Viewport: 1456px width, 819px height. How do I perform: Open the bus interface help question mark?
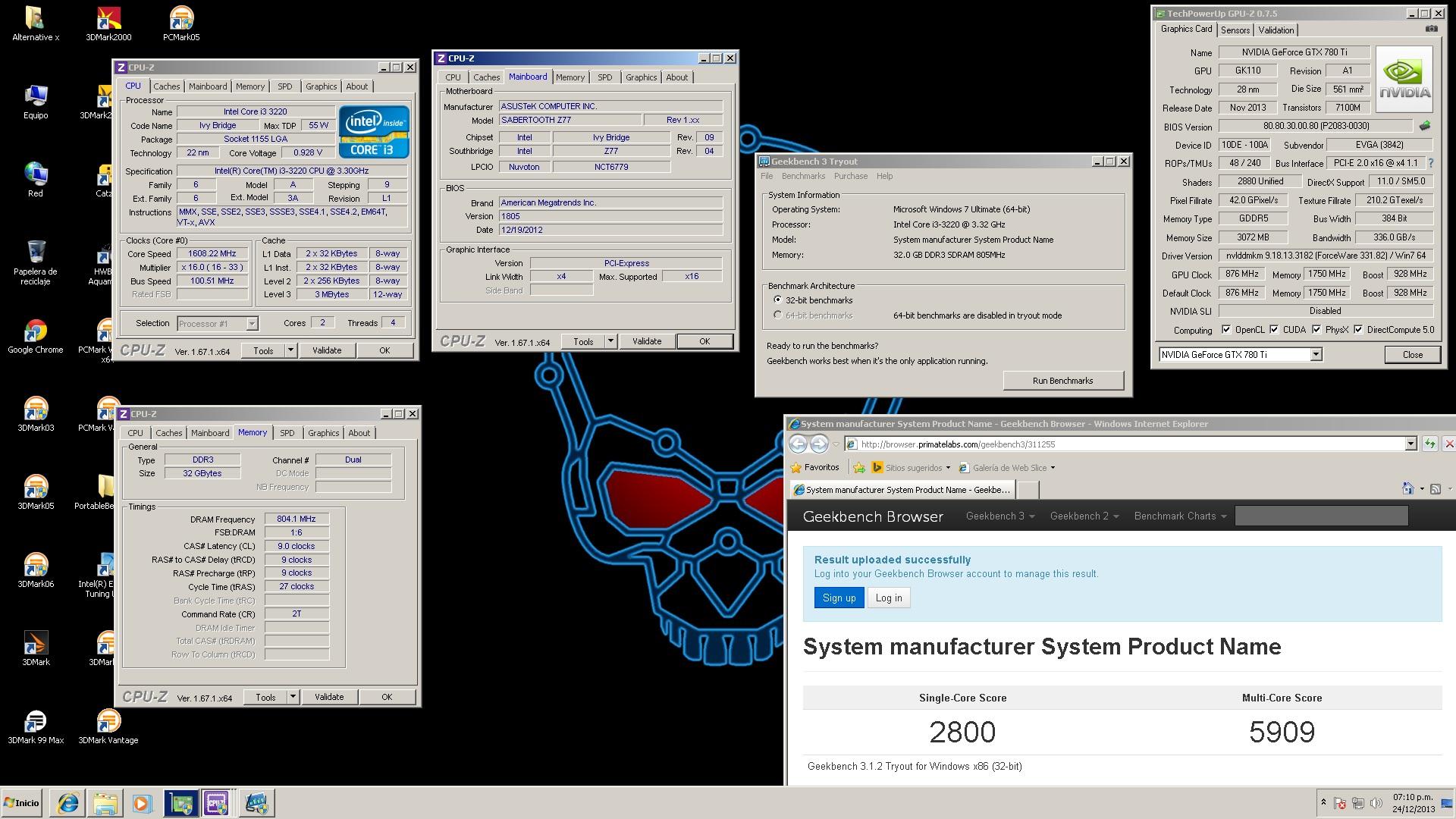point(1430,163)
